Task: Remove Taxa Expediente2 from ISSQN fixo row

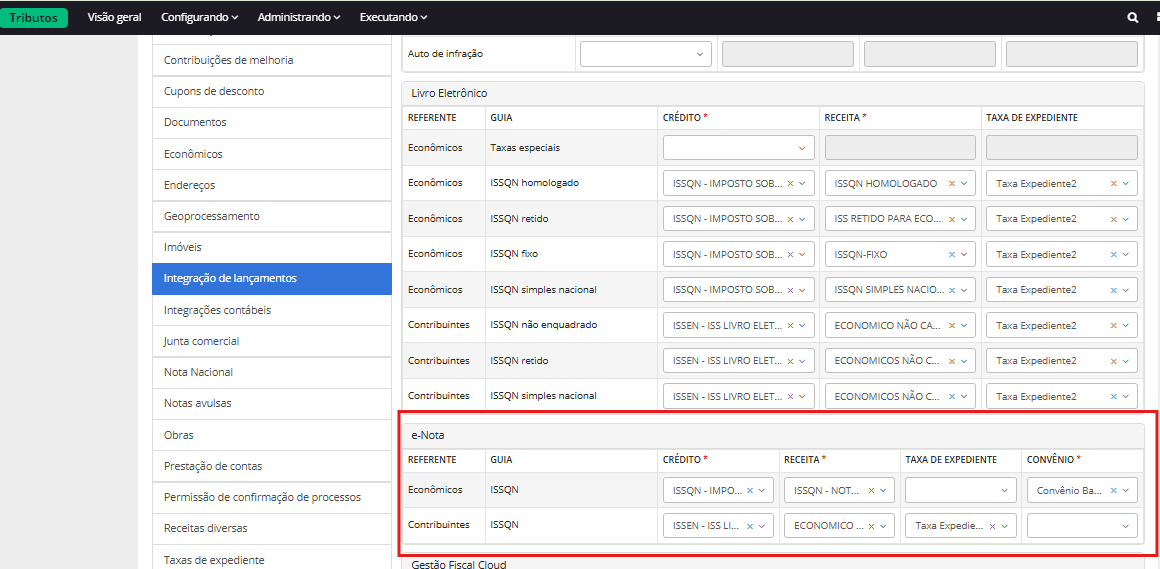Action: click(1113, 254)
